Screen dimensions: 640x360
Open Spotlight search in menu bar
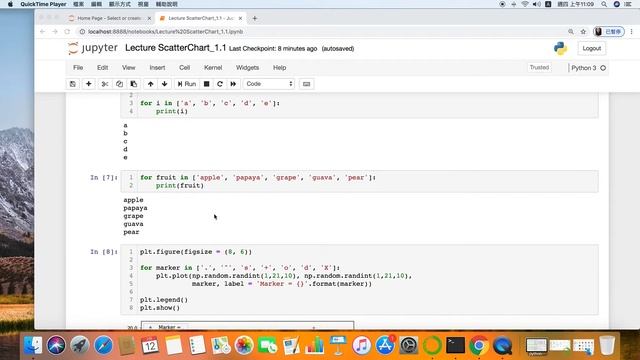point(604,4)
